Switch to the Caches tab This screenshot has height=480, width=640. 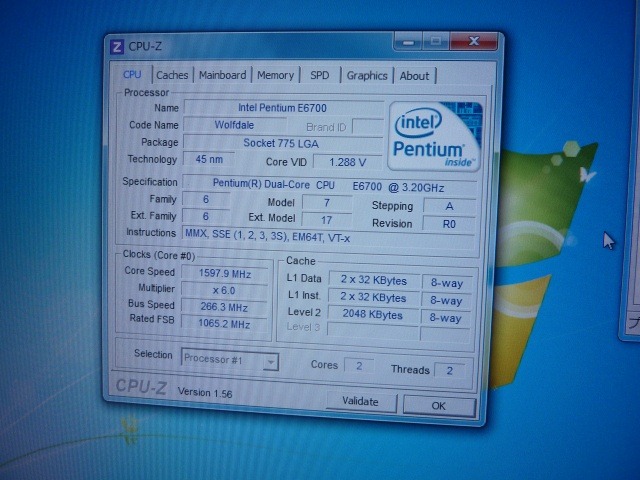point(172,75)
